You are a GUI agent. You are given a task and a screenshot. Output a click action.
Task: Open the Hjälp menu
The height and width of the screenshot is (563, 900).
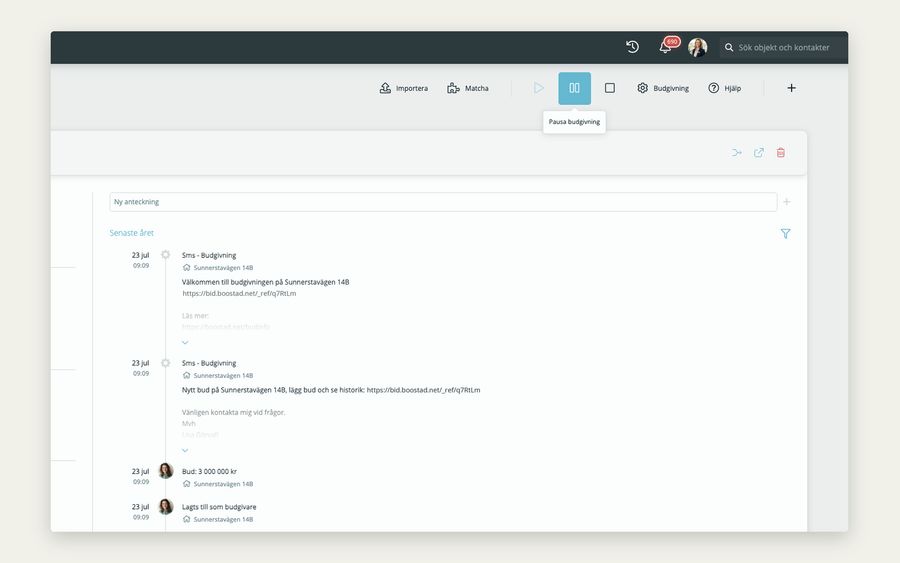tap(724, 88)
